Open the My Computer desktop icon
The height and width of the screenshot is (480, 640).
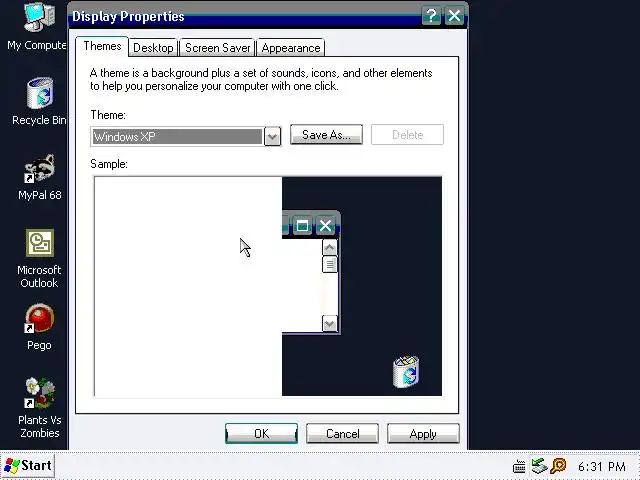38,27
